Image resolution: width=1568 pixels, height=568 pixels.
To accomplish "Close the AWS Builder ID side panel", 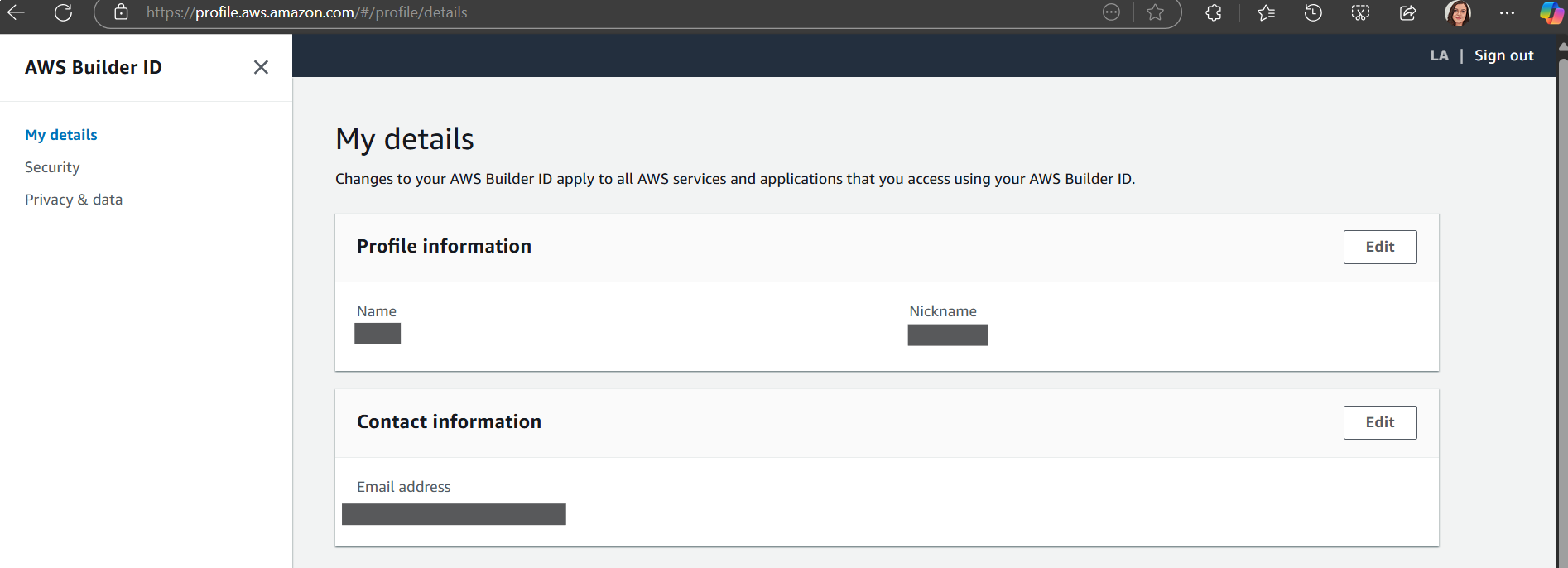I will (261, 67).
